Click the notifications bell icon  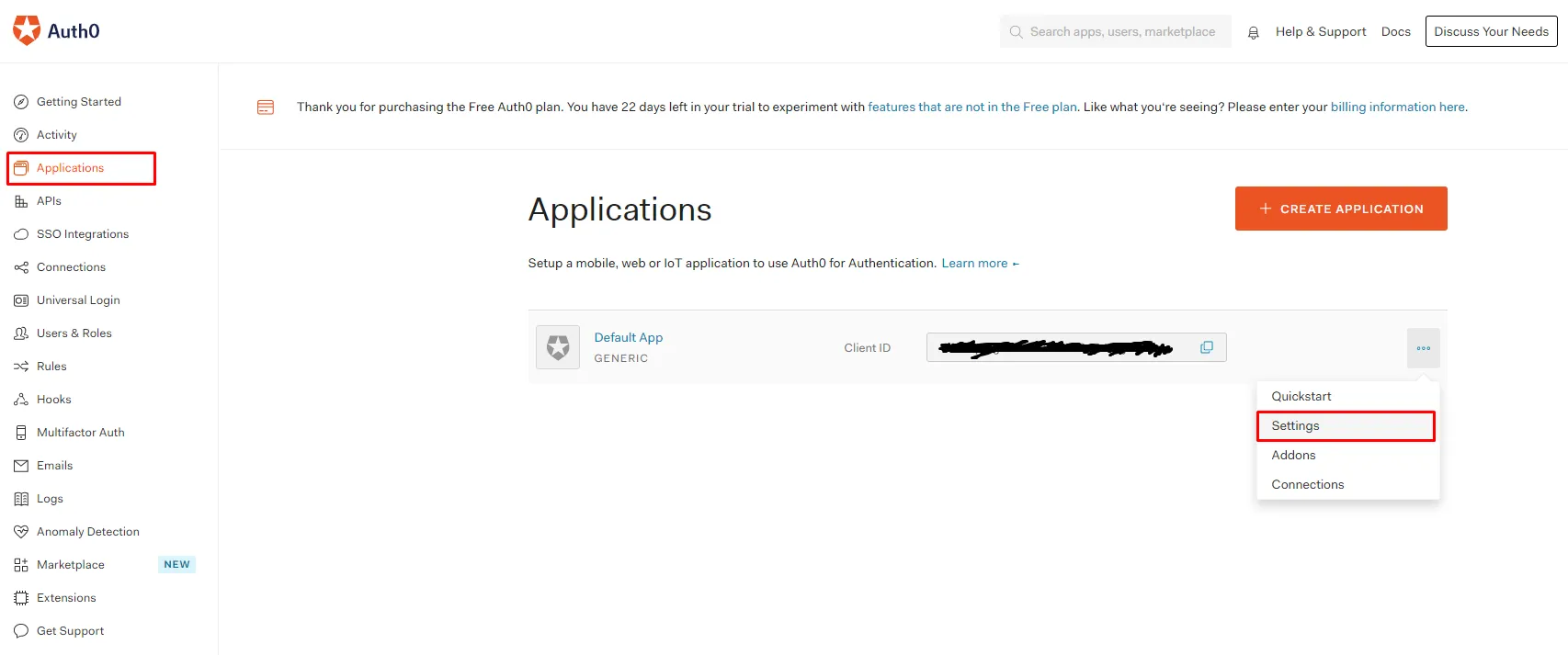point(1253,32)
